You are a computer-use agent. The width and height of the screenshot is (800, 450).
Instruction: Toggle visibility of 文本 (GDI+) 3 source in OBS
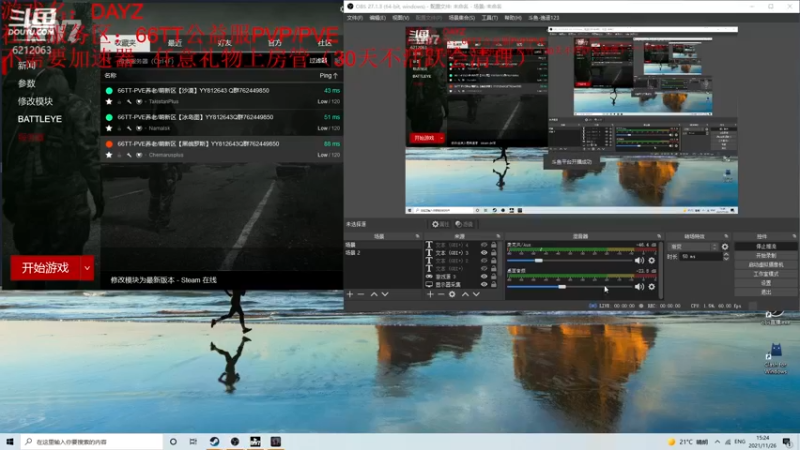[x=484, y=253]
